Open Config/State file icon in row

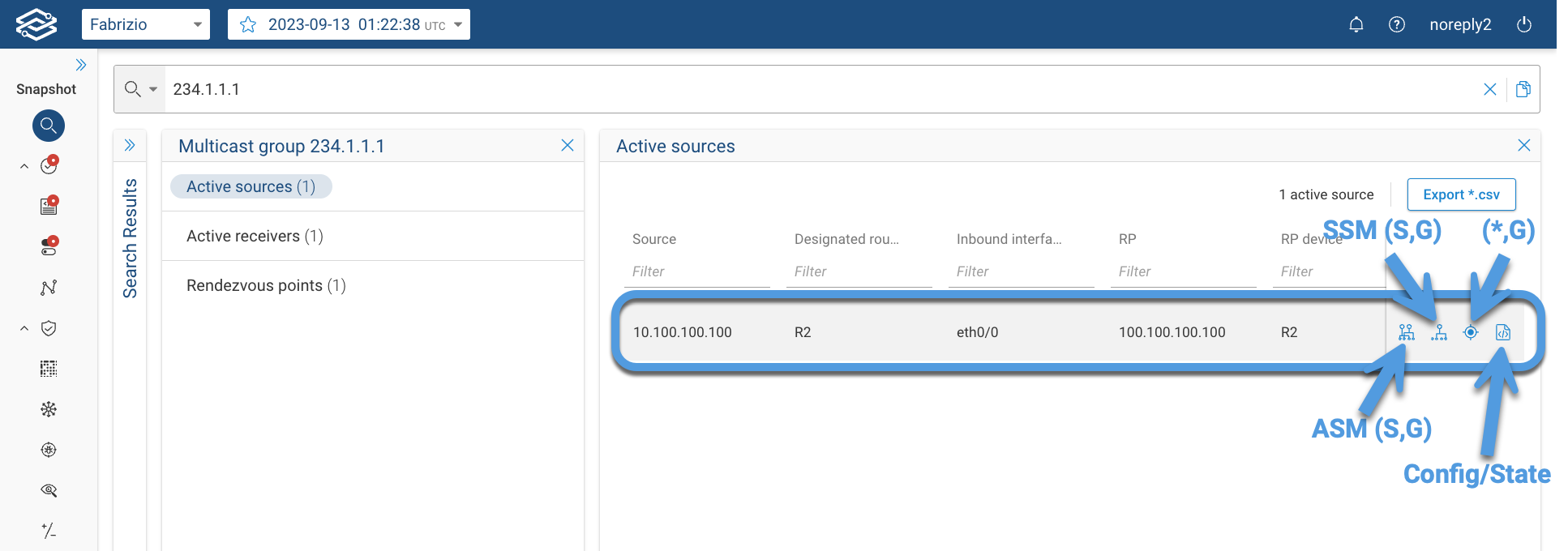point(1503,332)
